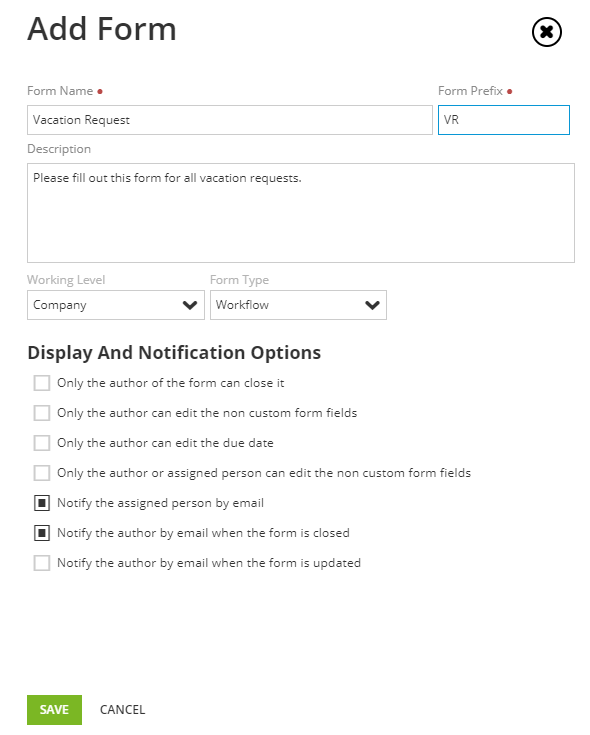This screenshot has height=735, width=590.
Task: Click into the Form Prefix field showing VR
Action: pyautogui.click(x=504, y=120)
